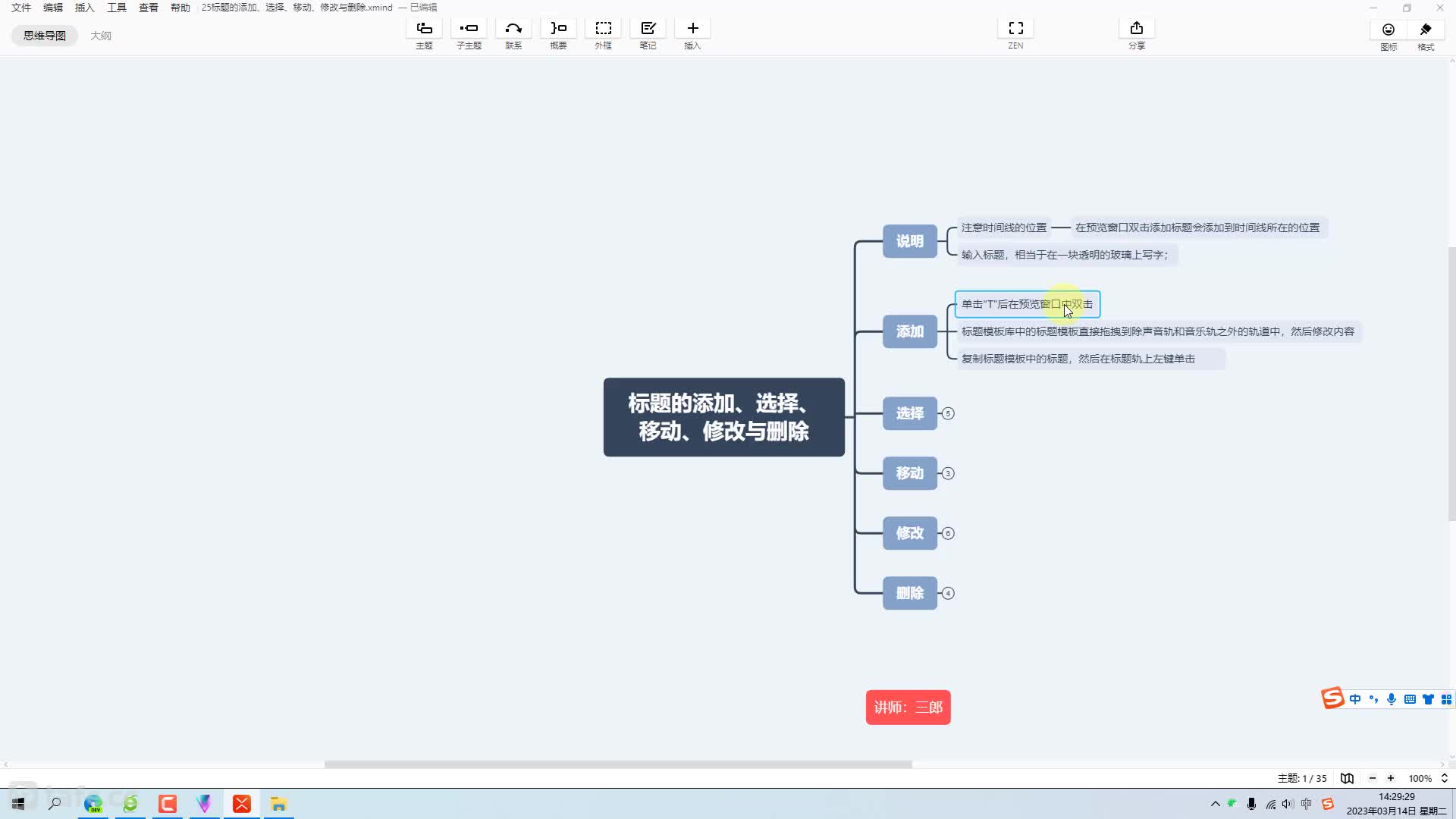The image size is (1456, 819).
Task: Select subtopic starting 标题模板库中的标题模板直接拖拽
Action: pos(1158,331)
